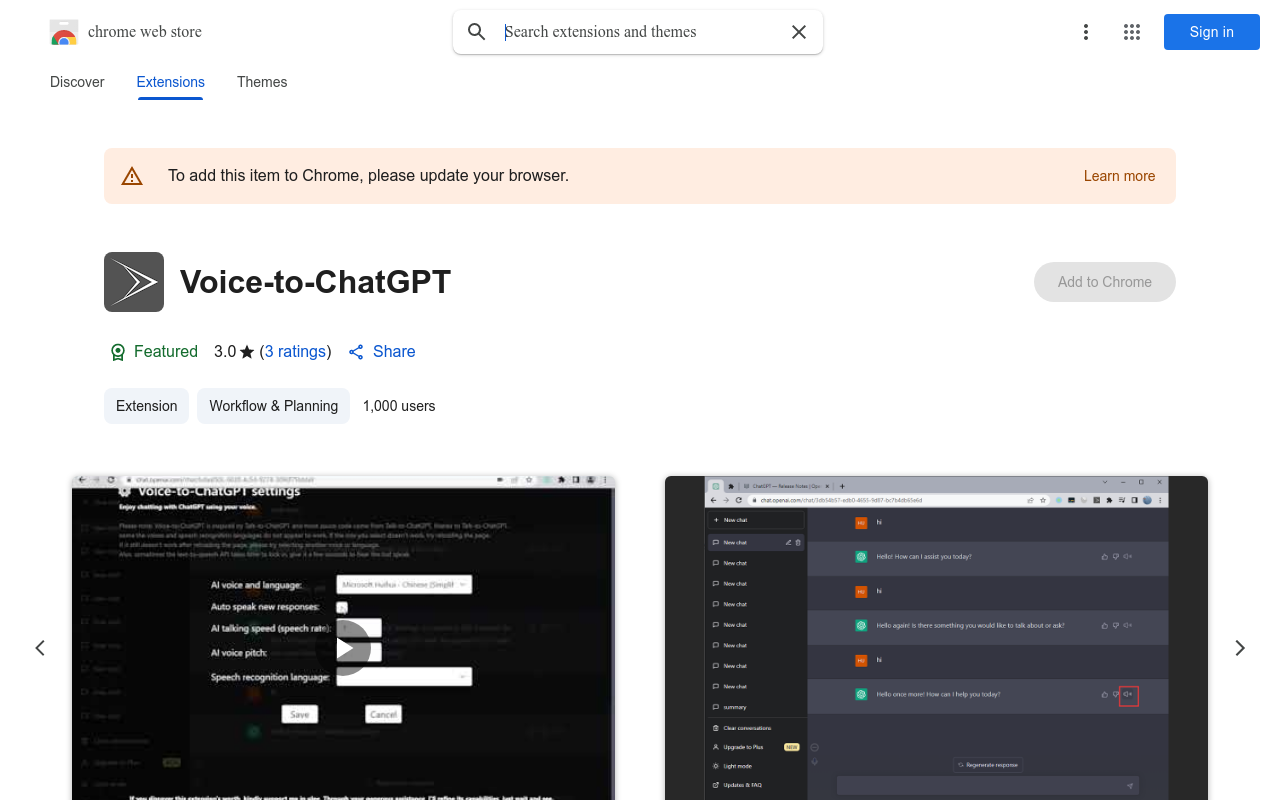Open the Learn more link
Image resolution: width=1280 pixels, height=800 pixels.
[x=1119, y=176]
